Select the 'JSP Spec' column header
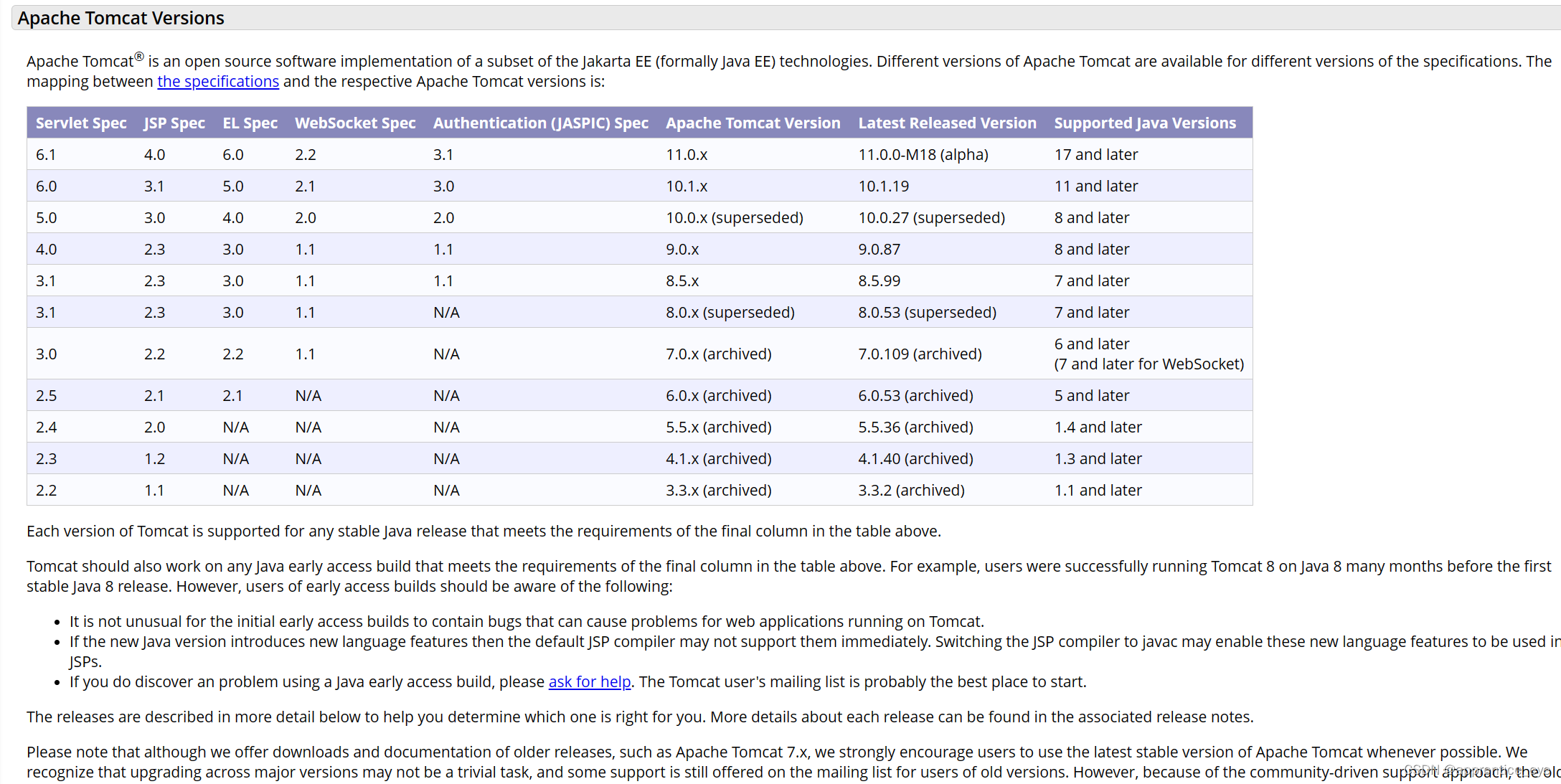Screen dimensions: 1561x784 pos(174,123)
